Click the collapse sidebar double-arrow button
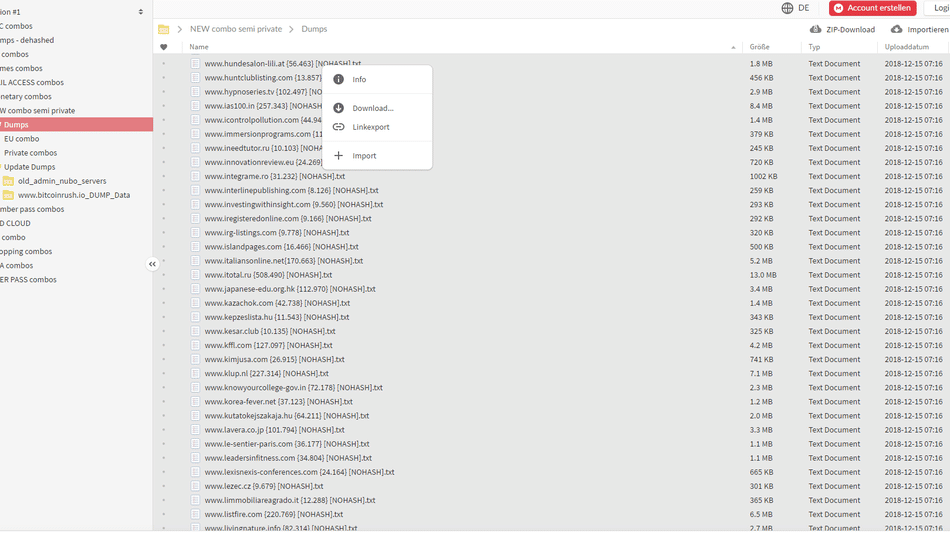This screenshot has height=534, width=950. 152,264
